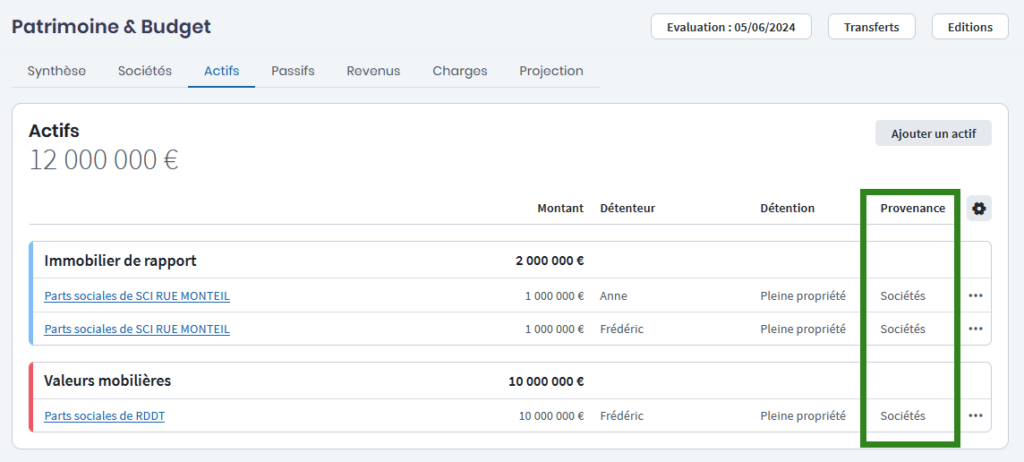
Task: Click the Valeurs mobilières group header
Action: 108,381
